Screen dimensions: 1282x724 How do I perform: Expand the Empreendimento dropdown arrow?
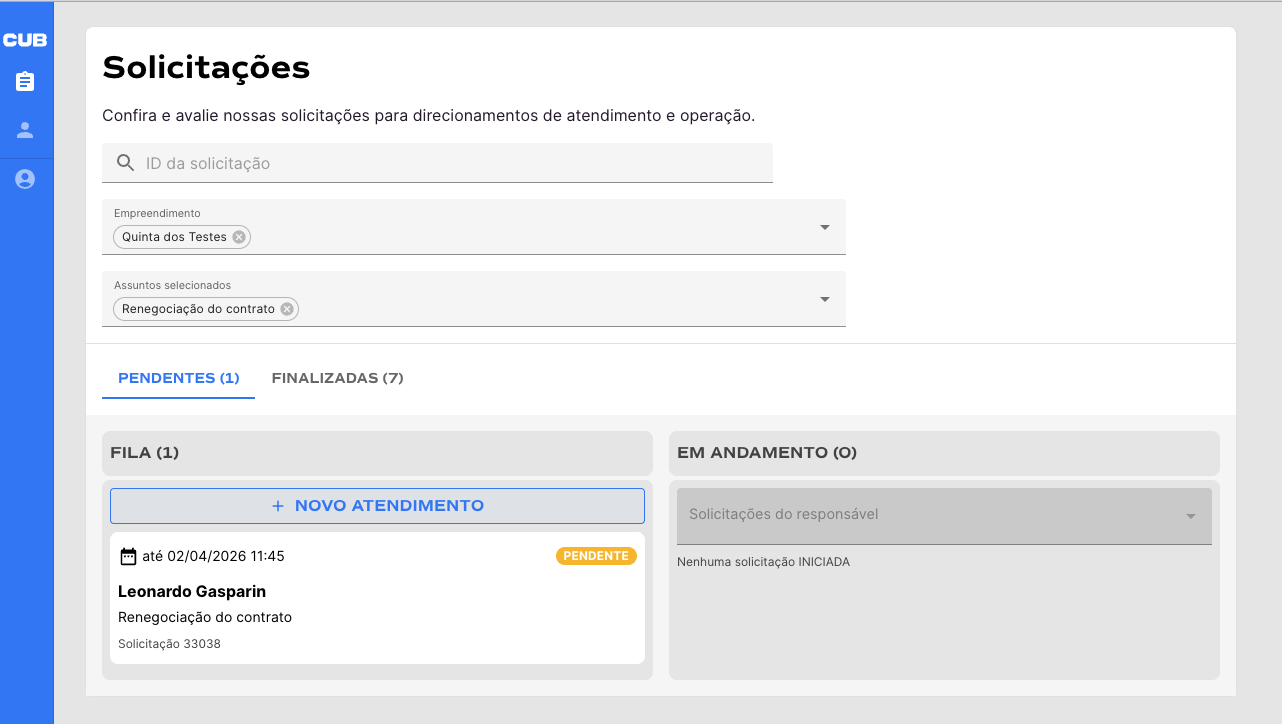(825, 227)
